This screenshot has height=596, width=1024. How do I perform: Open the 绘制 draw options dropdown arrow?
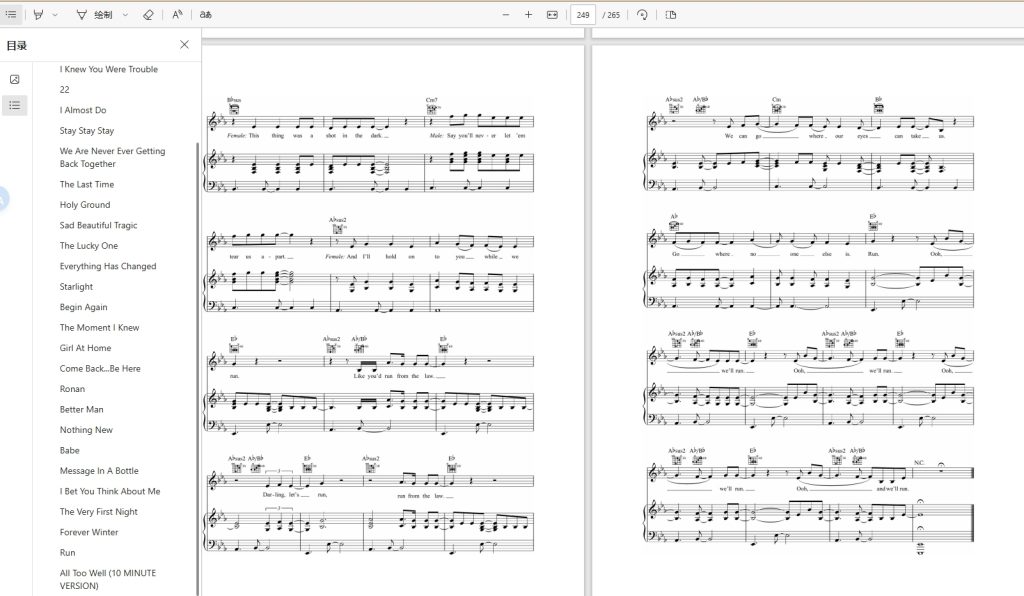[x=125, y=14]
